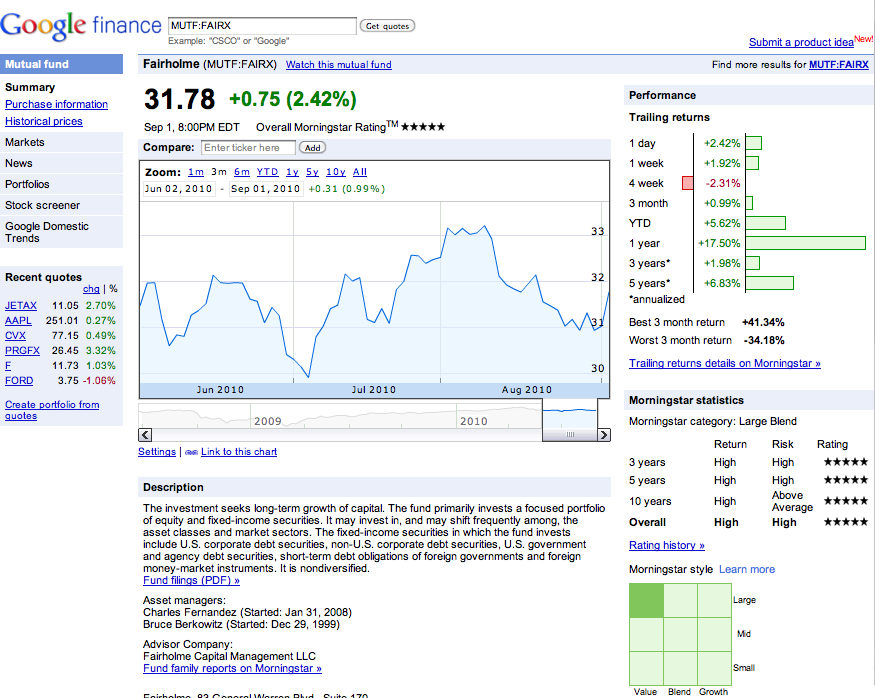Screen dimensions: 875x698
Task: Set chart zoom to 5y
Action: point(312,172)
